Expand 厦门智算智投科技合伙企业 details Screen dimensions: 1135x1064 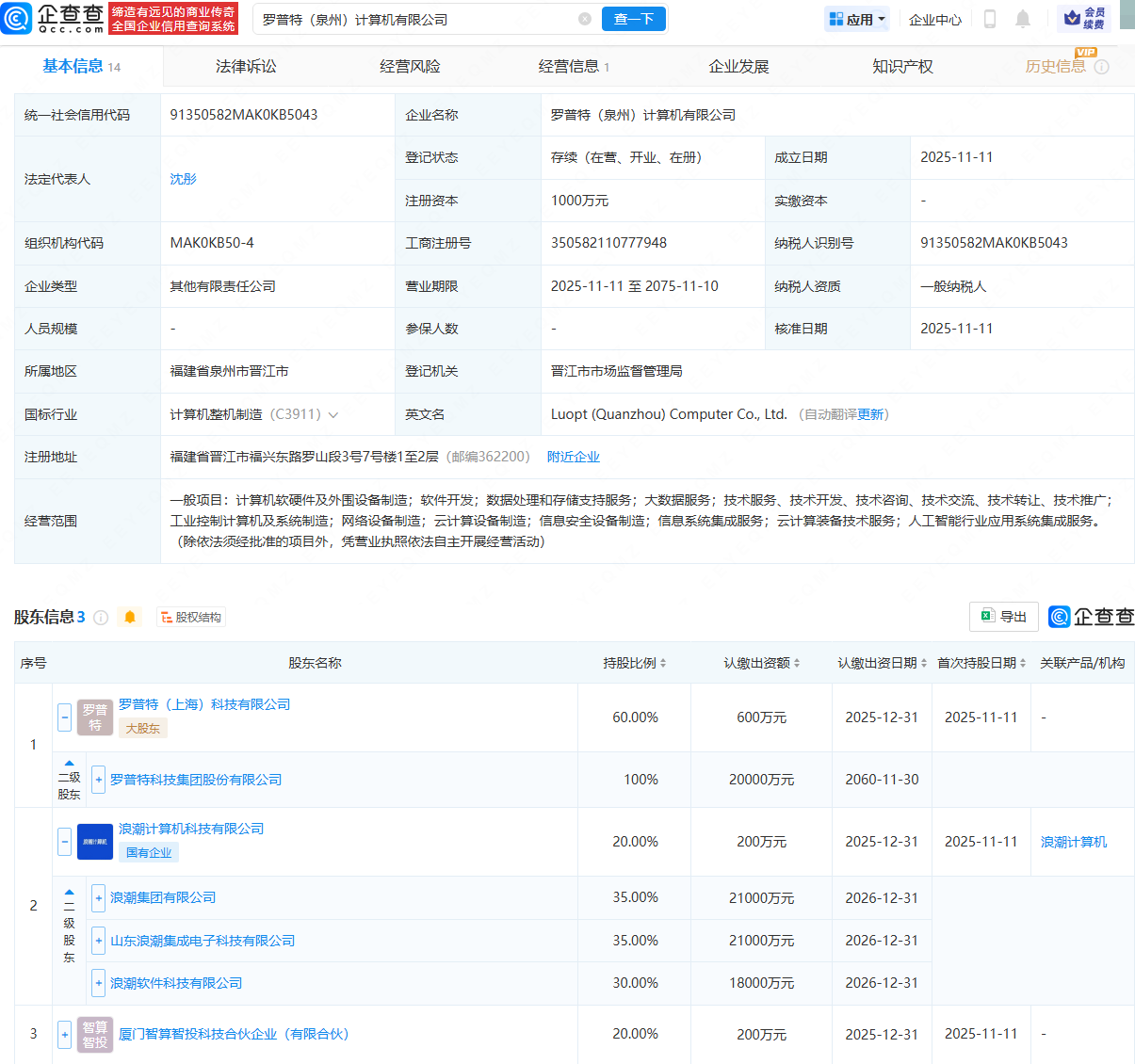coord(63,1034)
